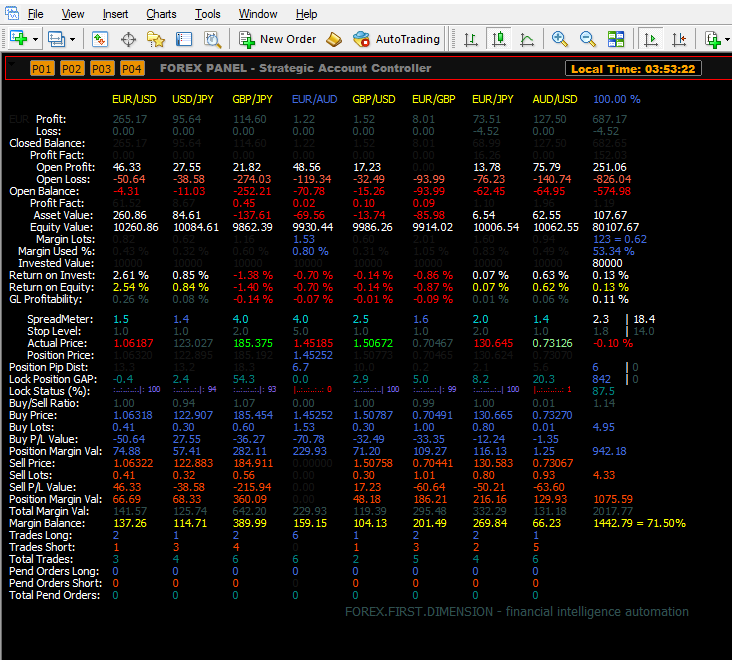Tile chart windows icon
The height and width of the screenshot is (660, 732).
[x=616, y=39]
